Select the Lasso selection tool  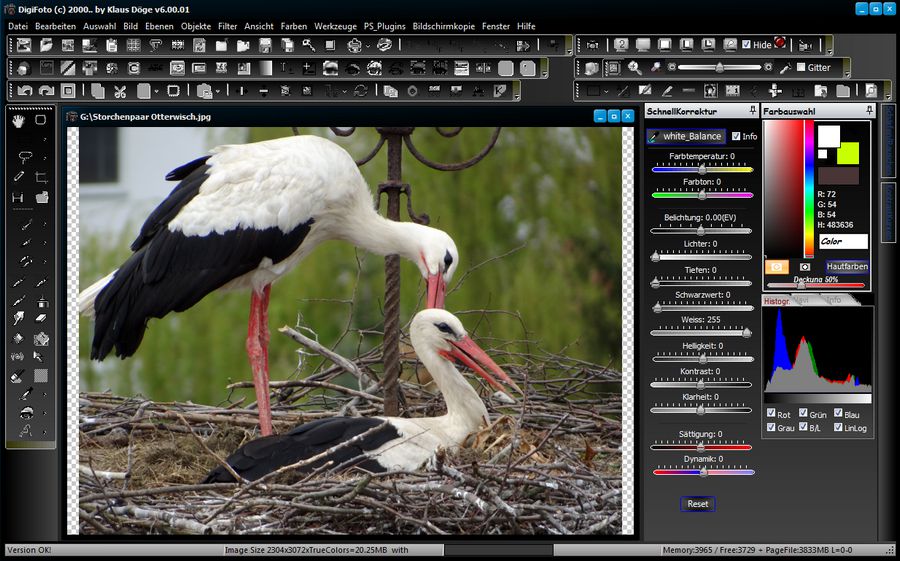coord(25,157)
